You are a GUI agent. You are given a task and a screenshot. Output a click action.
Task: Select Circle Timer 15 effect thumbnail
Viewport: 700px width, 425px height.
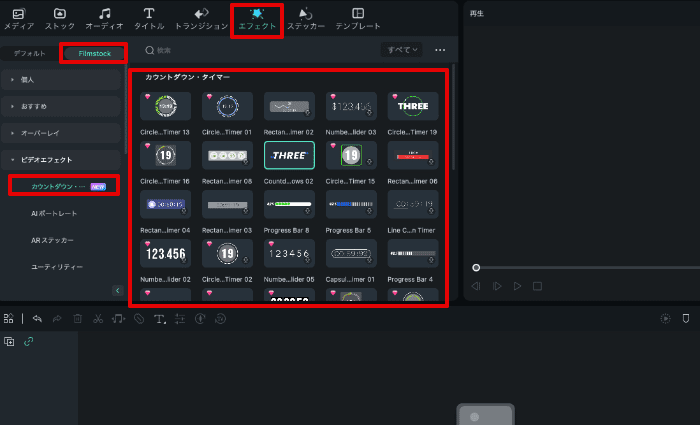(x=351, y=155)
